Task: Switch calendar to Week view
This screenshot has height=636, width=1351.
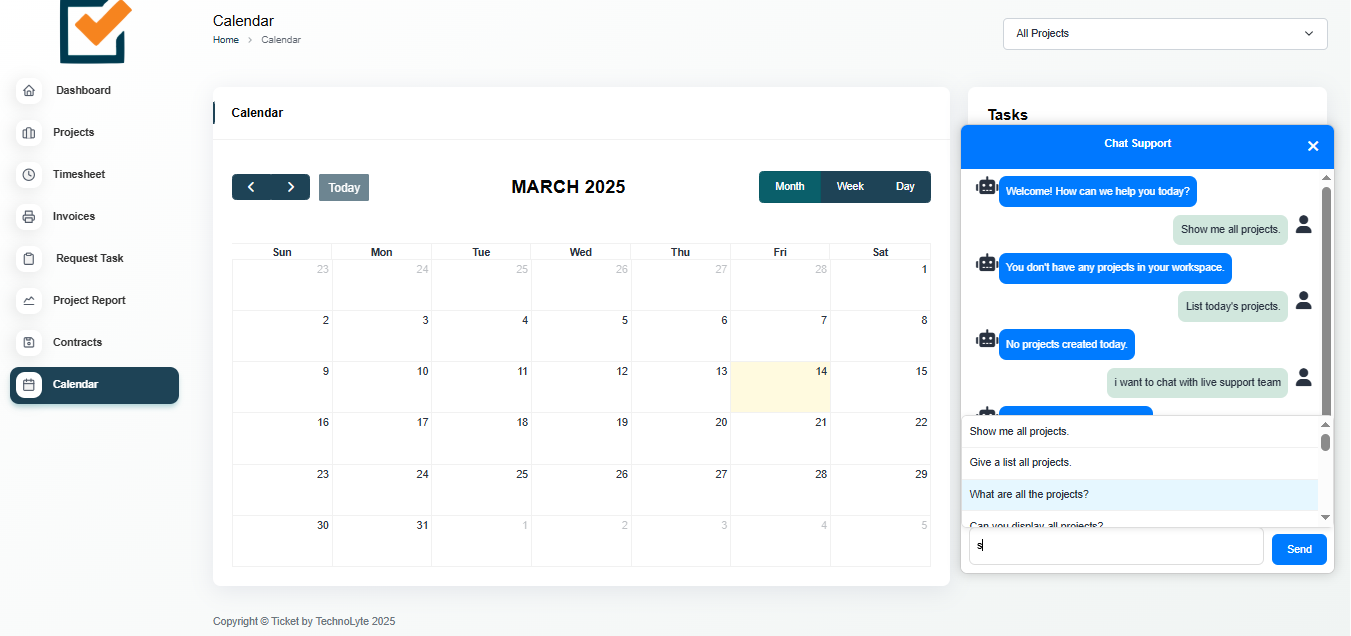Action: coord(850,187)
